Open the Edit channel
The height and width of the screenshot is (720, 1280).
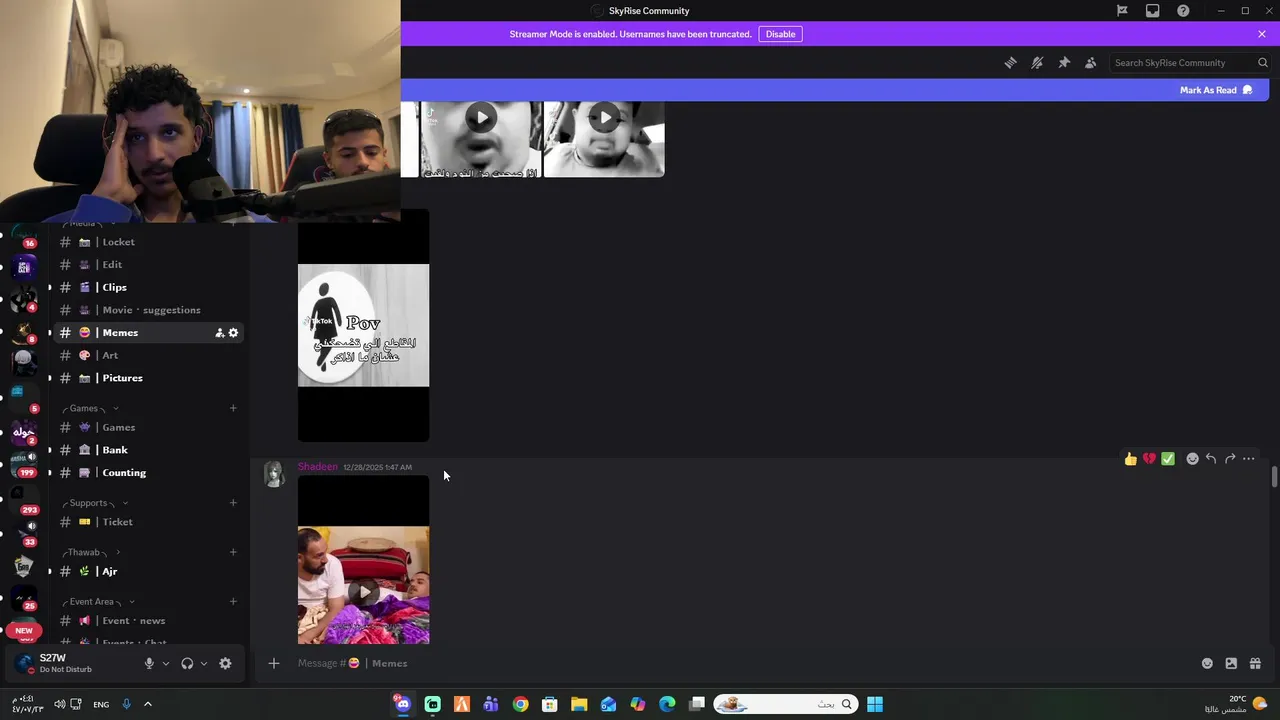click(150, 265)
